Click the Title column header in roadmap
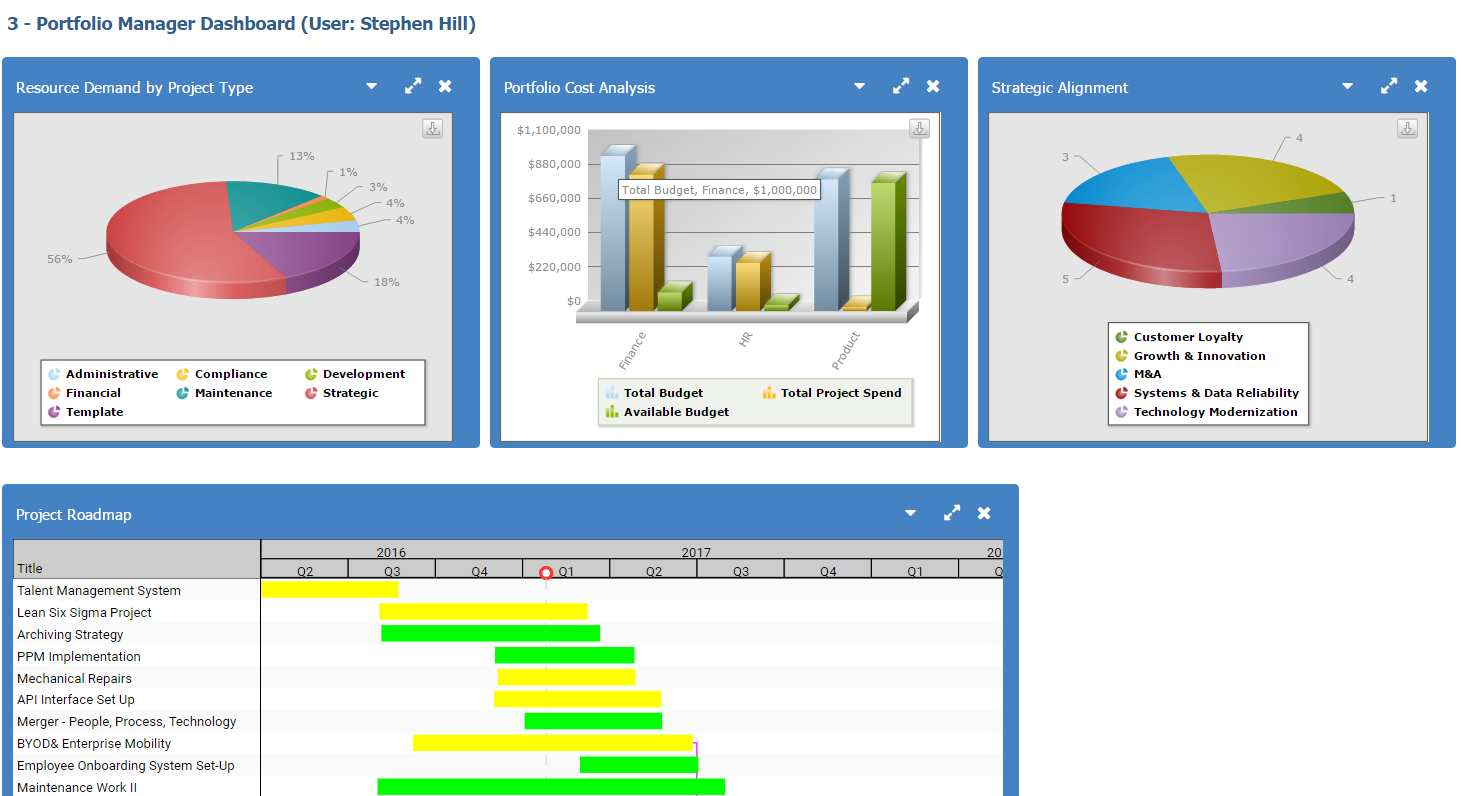Viewport: 1462px width, 796px height. pyautogui.click(x=30, y=568)
